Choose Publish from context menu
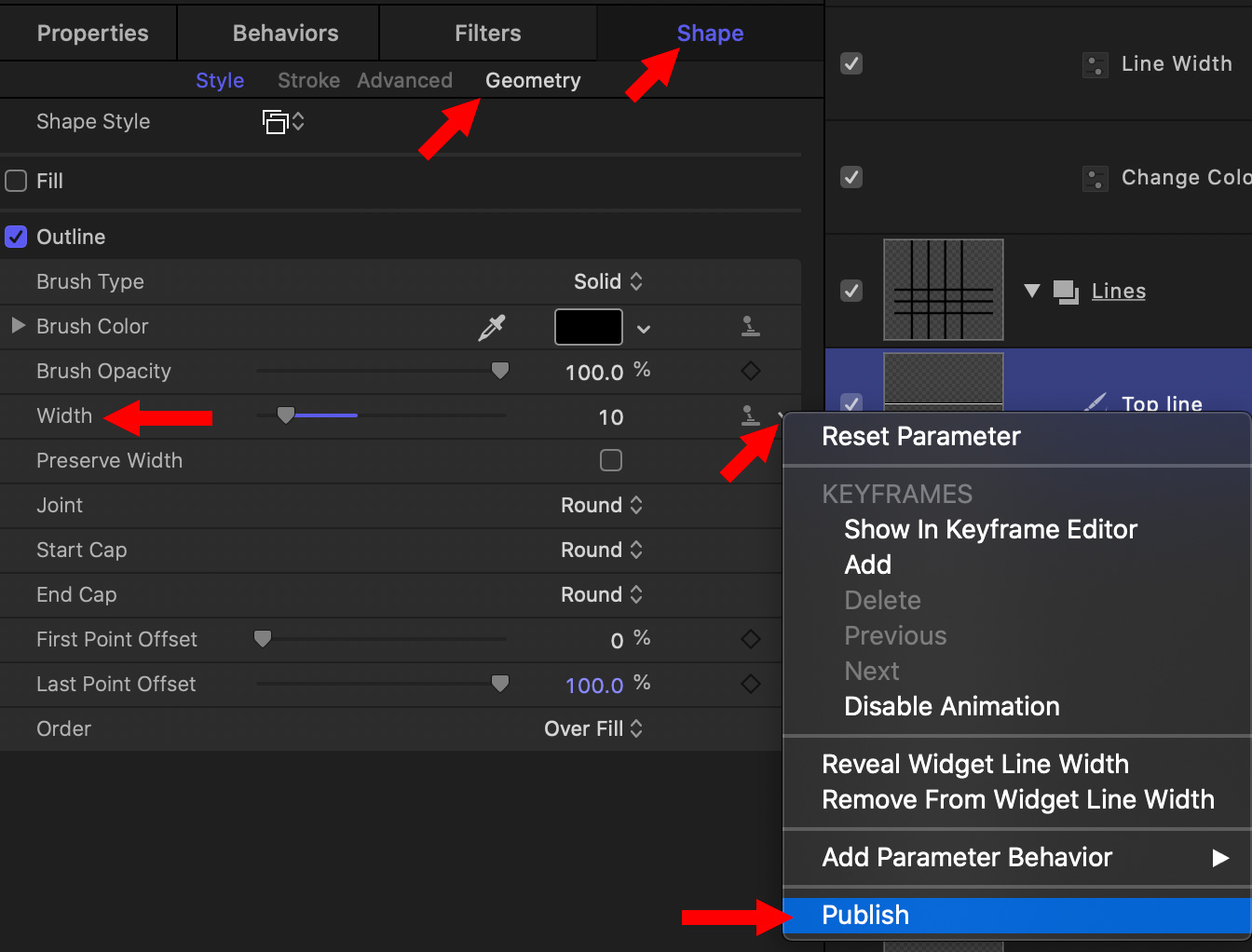Image resolution: width=1252 pixels, height=952 pixels. [x=1017, y=916]
